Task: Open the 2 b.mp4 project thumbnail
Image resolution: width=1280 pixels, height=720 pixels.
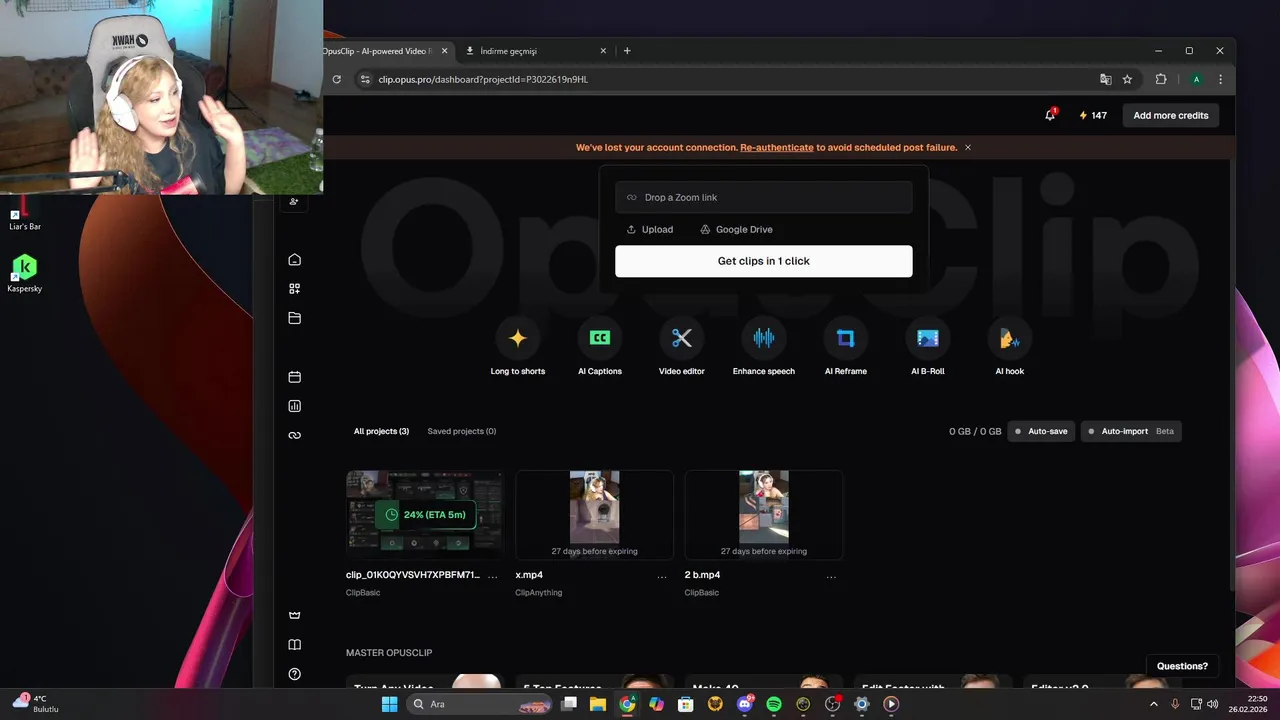Action: coord(764,514)
